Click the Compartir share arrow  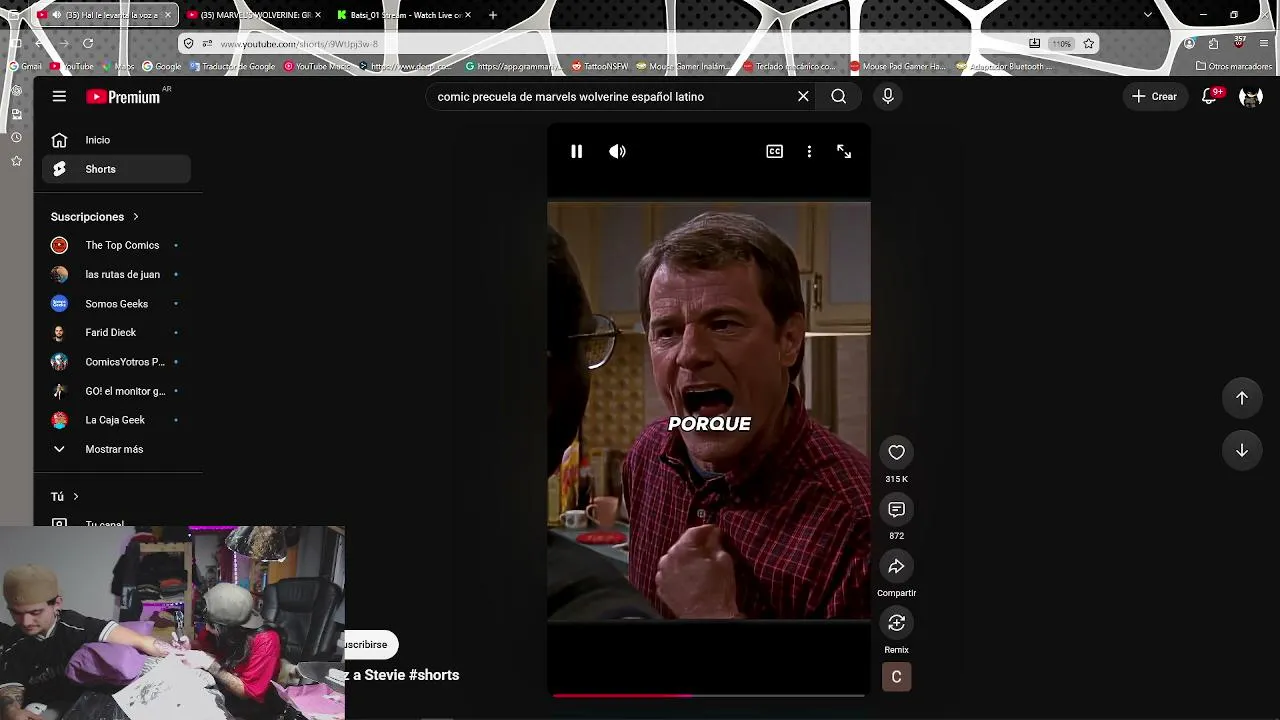pos(896,567)
